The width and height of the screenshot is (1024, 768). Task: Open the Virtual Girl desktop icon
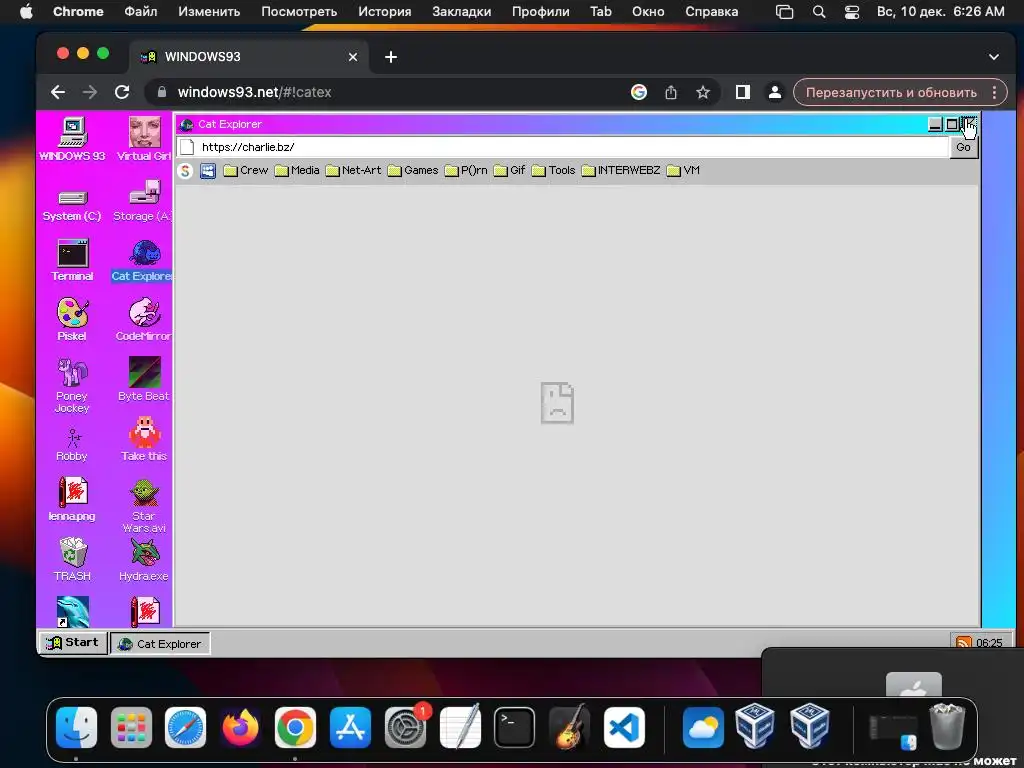coord(144,138)
